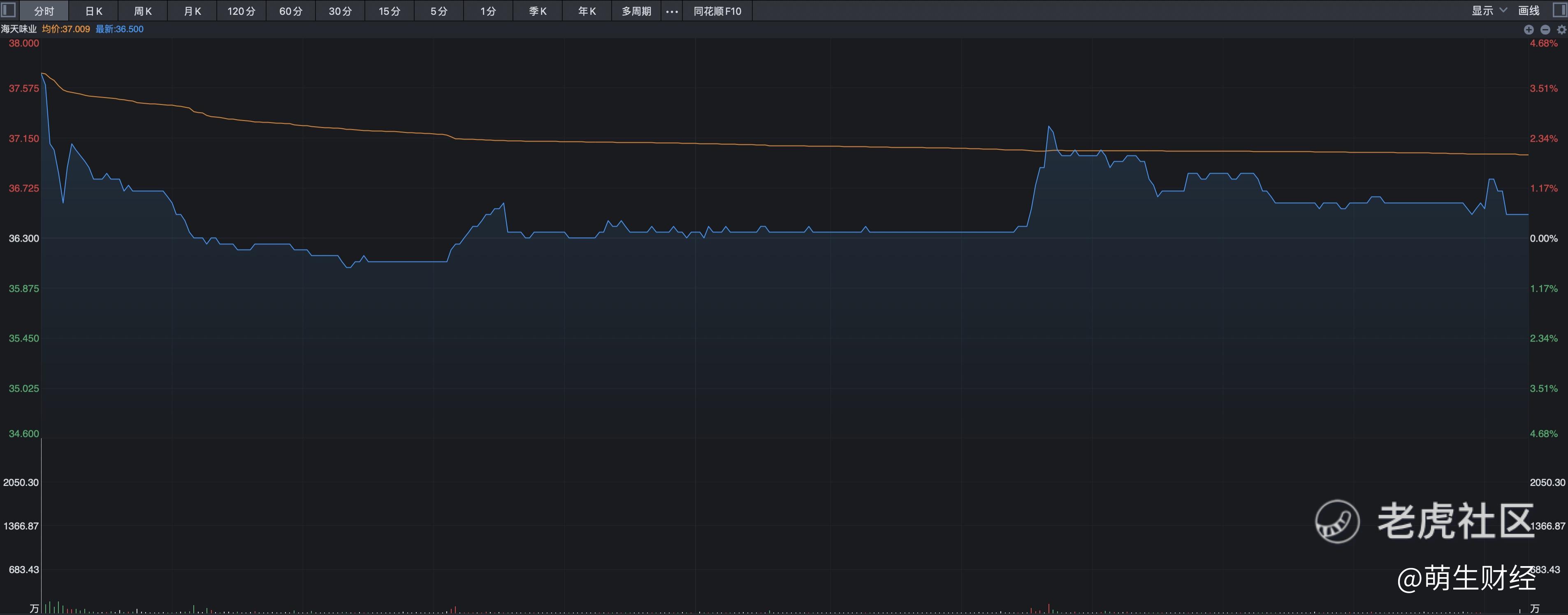Switch to the 5分 chart tab

(438, 11)
